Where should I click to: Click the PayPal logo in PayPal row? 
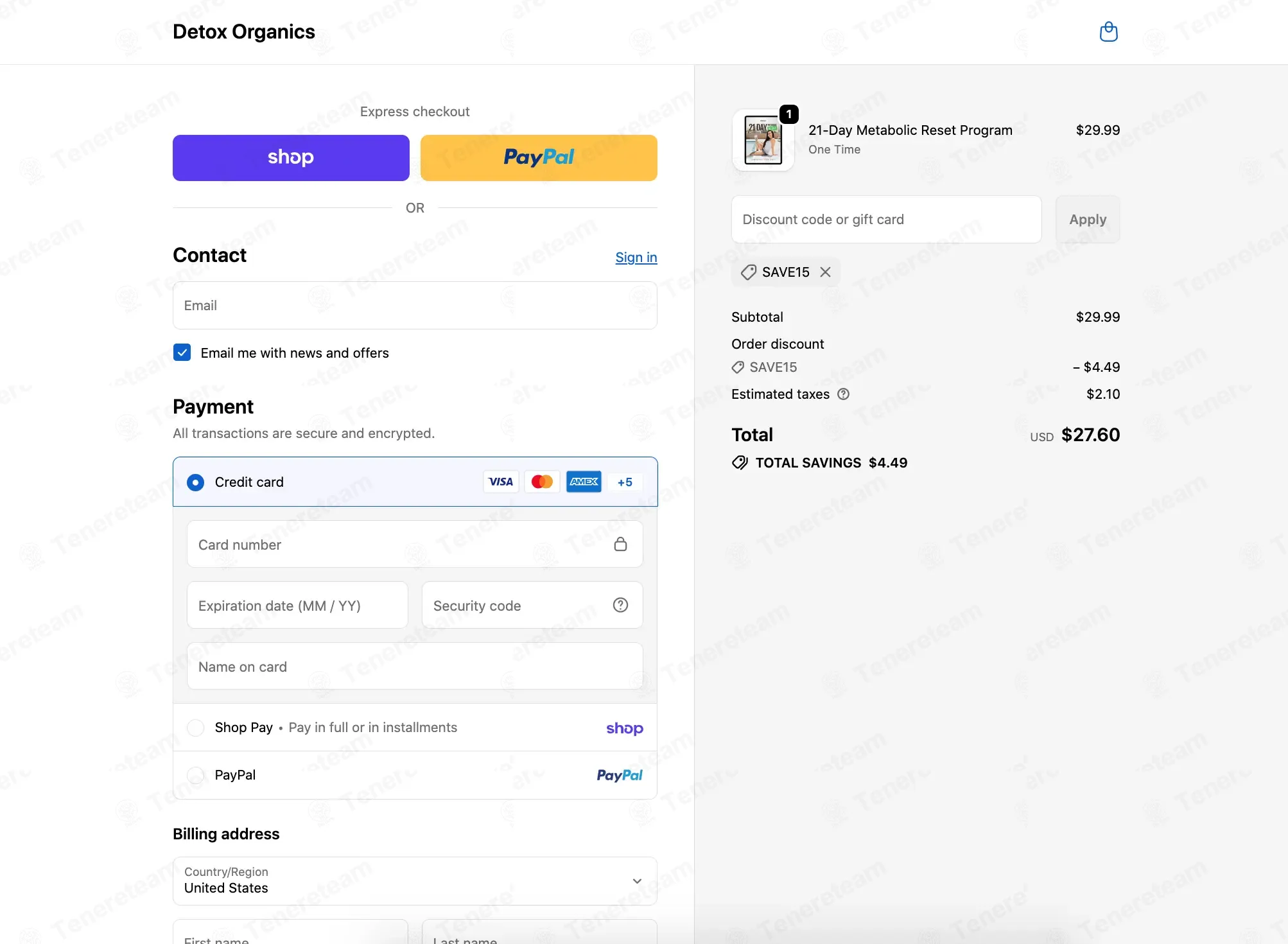click(x=620, y=775)
